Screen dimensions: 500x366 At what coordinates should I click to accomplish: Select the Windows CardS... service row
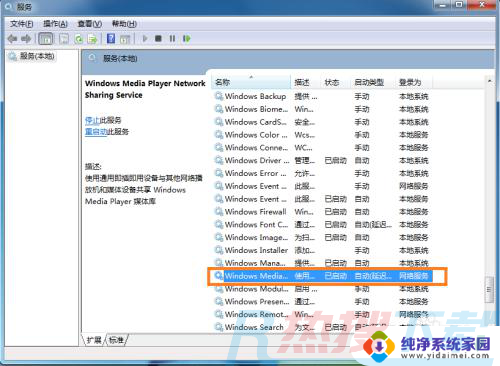click(322, 122)
